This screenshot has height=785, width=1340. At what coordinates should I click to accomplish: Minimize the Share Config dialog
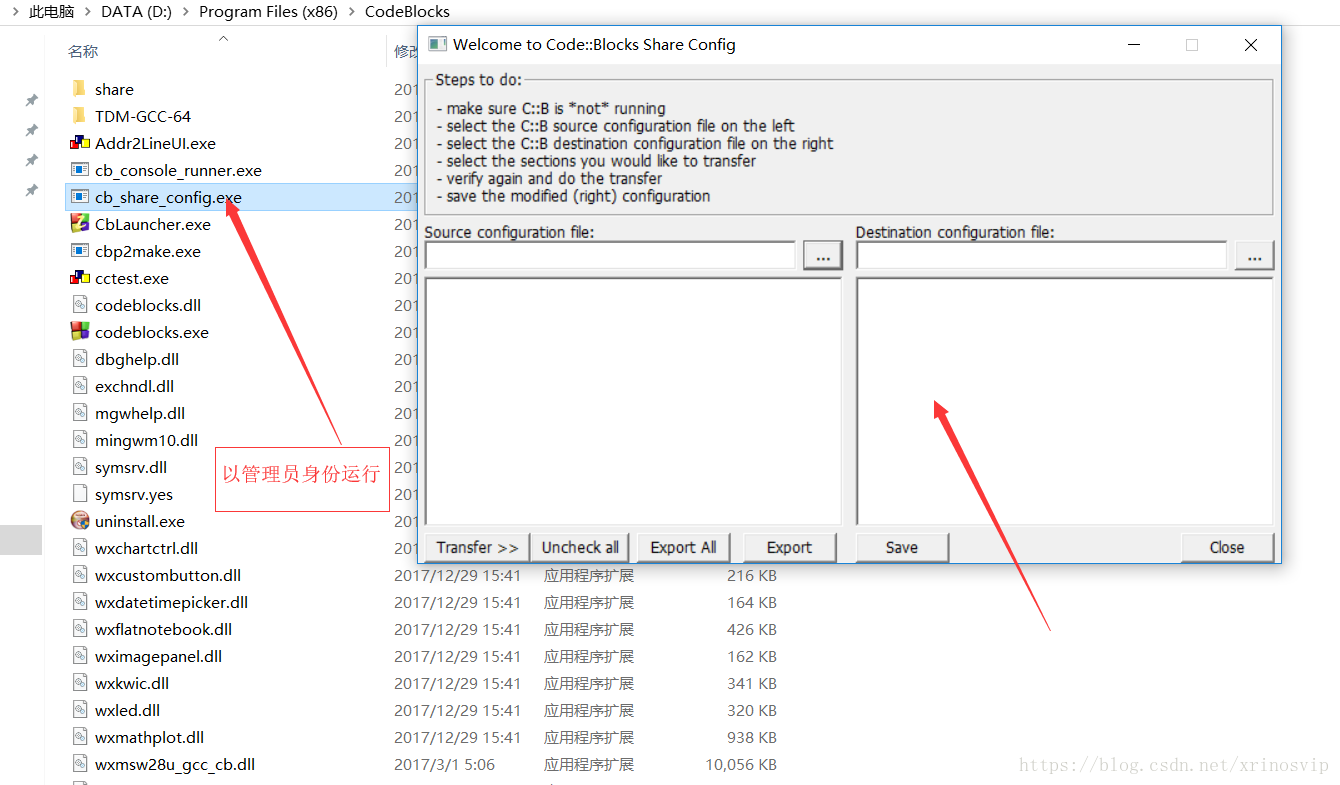pyautogui.click(x=1134, y=44)
